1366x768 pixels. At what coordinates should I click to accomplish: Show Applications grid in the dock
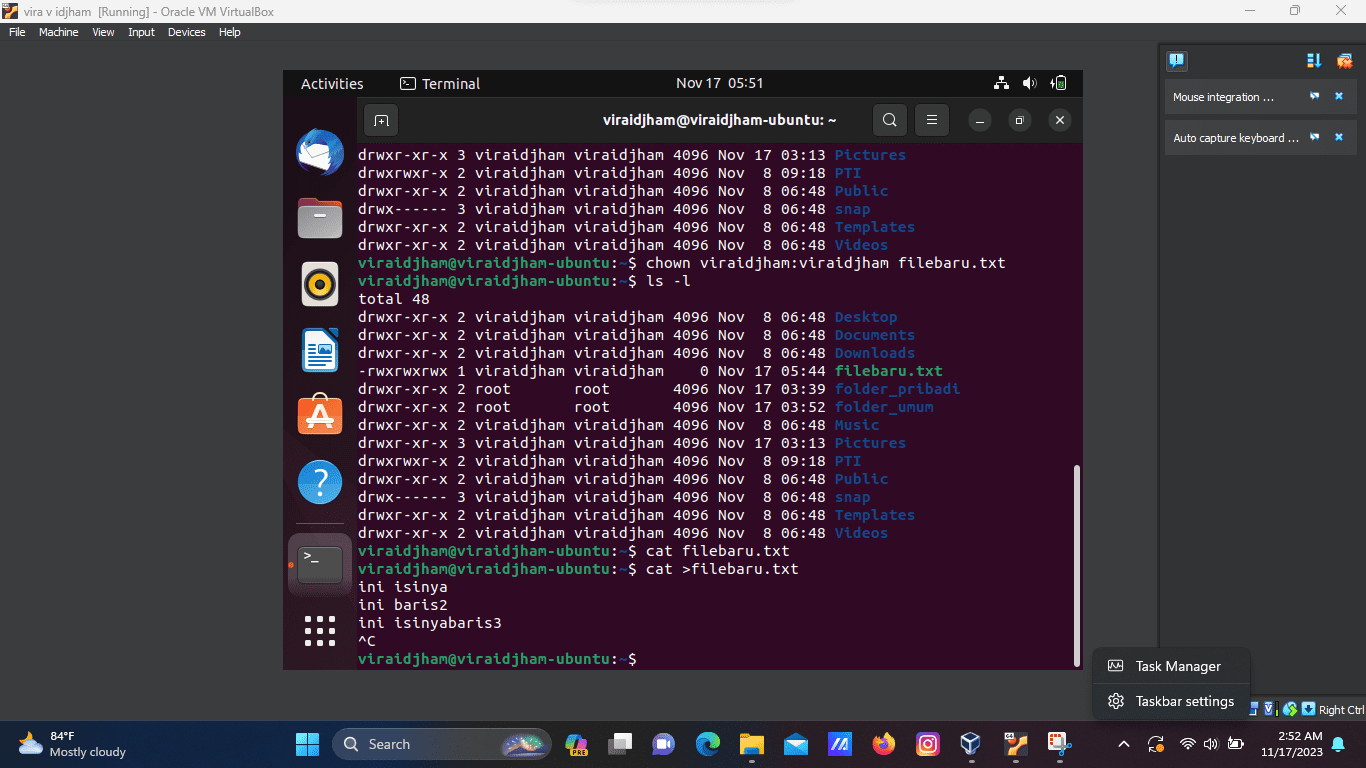320,631
